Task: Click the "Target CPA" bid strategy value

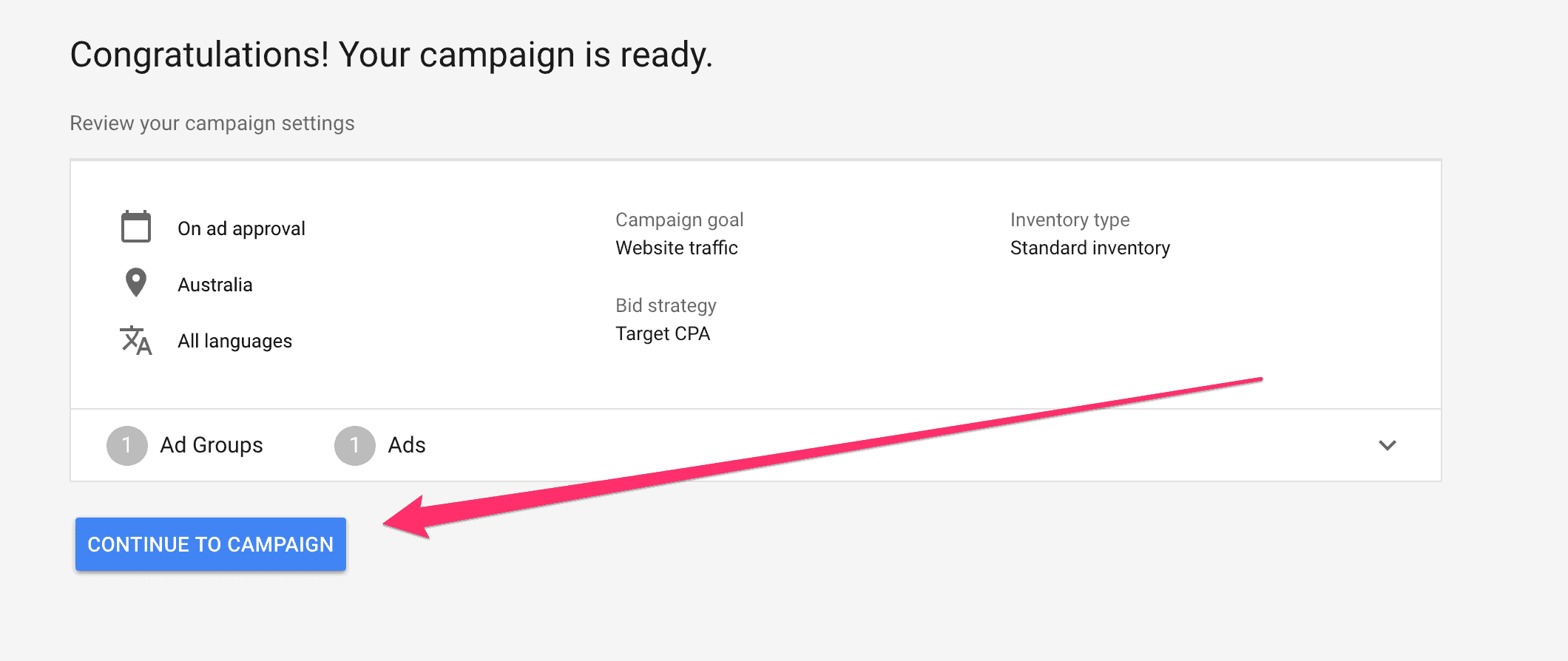Action: click(x=663, y=333)
